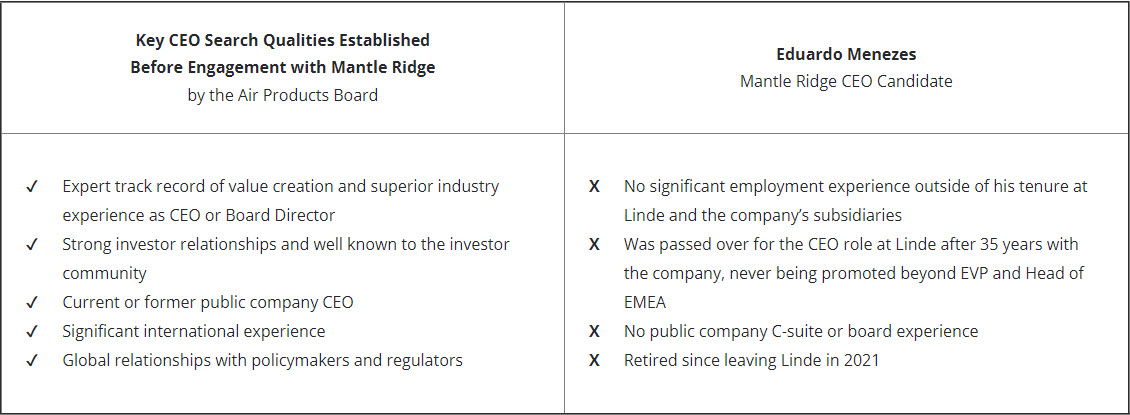1130x415 pixels.
Task: Click the Mantle Ridge CEO Candidate subtitle
Action: pyautogui.click(x=846, y=81)
